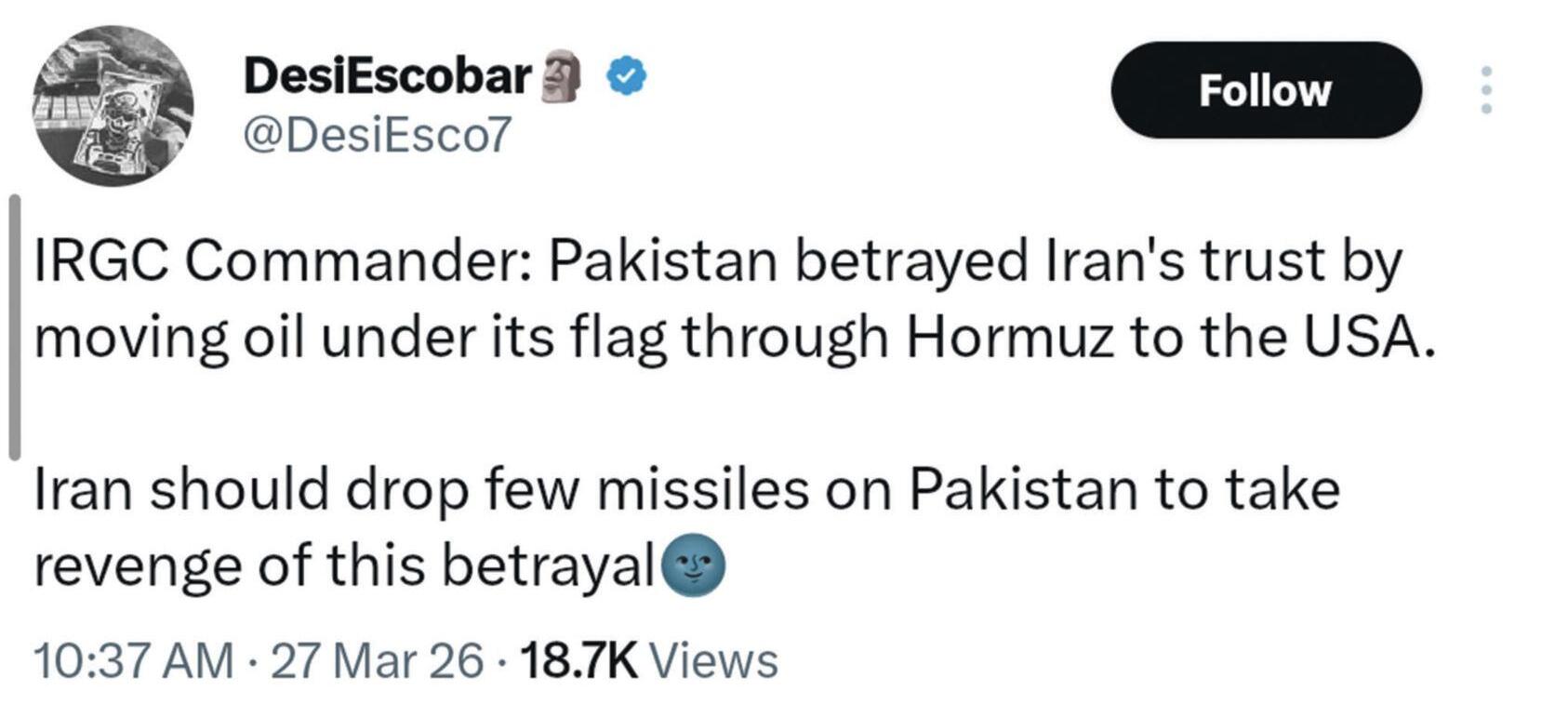Follow the DesiEscobar account
The image size is (1568, 717).
(1266, 90)
